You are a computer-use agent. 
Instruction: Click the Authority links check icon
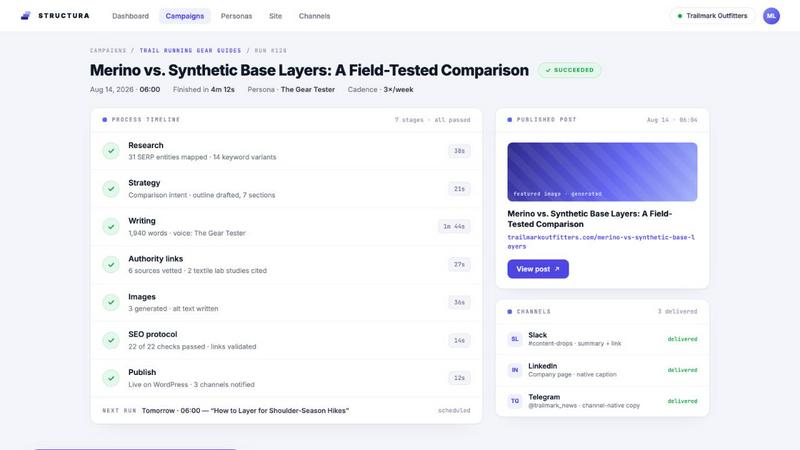pos(111,264)
